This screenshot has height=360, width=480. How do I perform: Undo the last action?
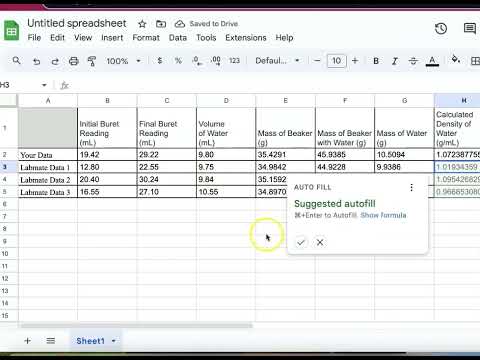point(37,61)
